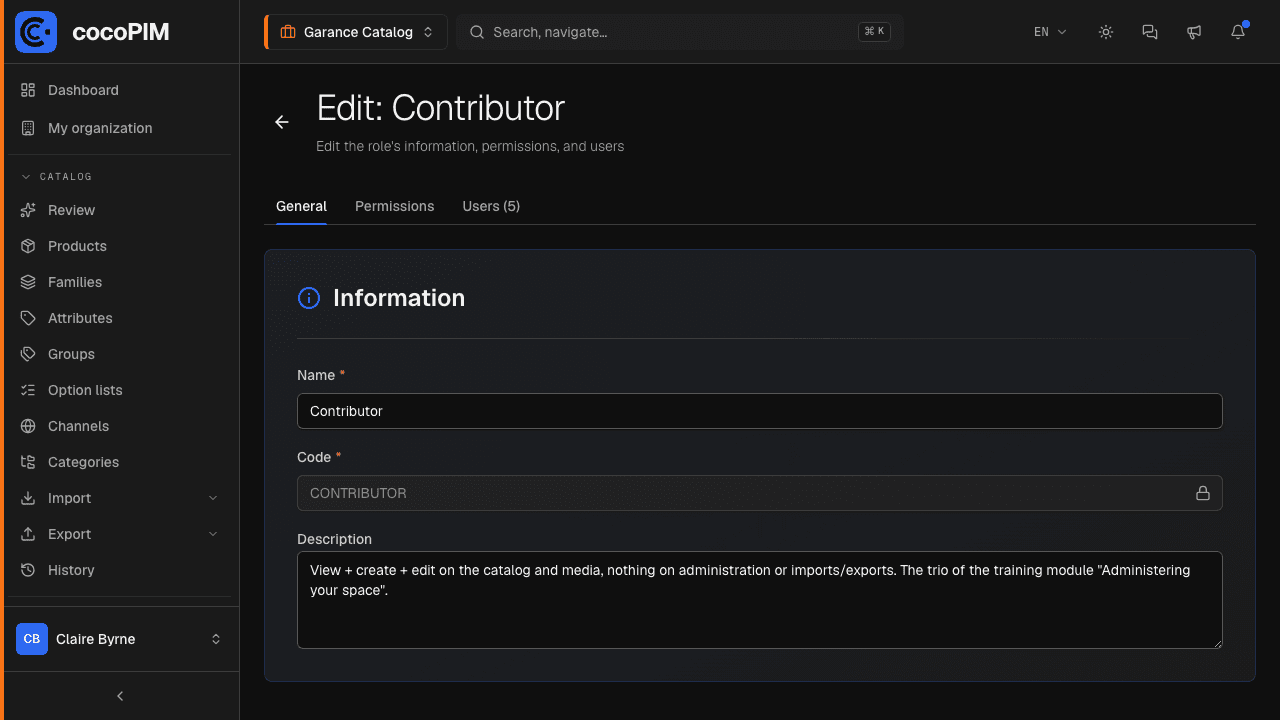This screenshot has height=720, width=1280.
Task: Open the Groups tags icon
Action: pyautogui.click(x=28, y=354)
